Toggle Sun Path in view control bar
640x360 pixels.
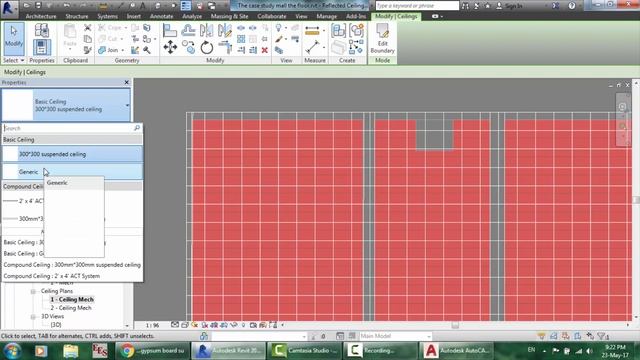tap(194, 325)
